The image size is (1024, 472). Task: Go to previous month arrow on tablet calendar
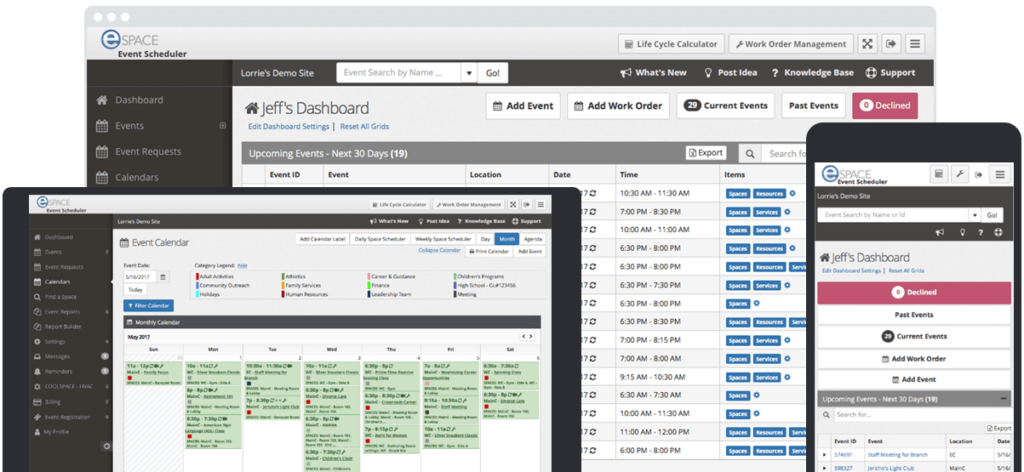[524, 336]
